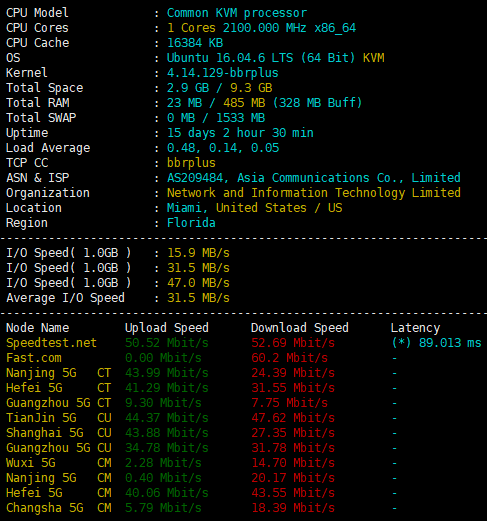Screen dimensions: 487x521
Task: Select 'Network and Information Technology Limited' organization text
Action: pyautogui.click(x=314, y=193)
